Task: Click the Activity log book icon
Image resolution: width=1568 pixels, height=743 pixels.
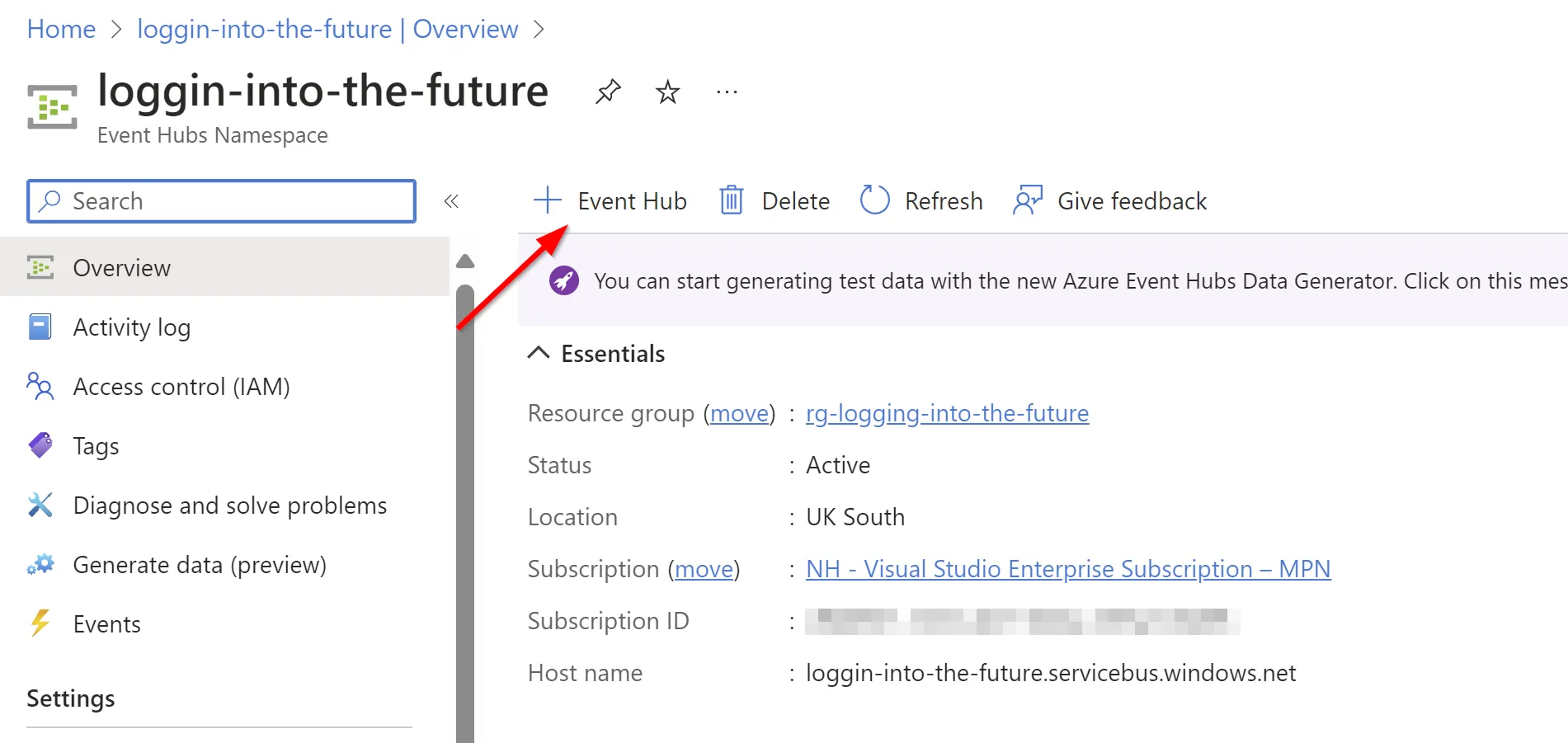Action: coord(40,327)
